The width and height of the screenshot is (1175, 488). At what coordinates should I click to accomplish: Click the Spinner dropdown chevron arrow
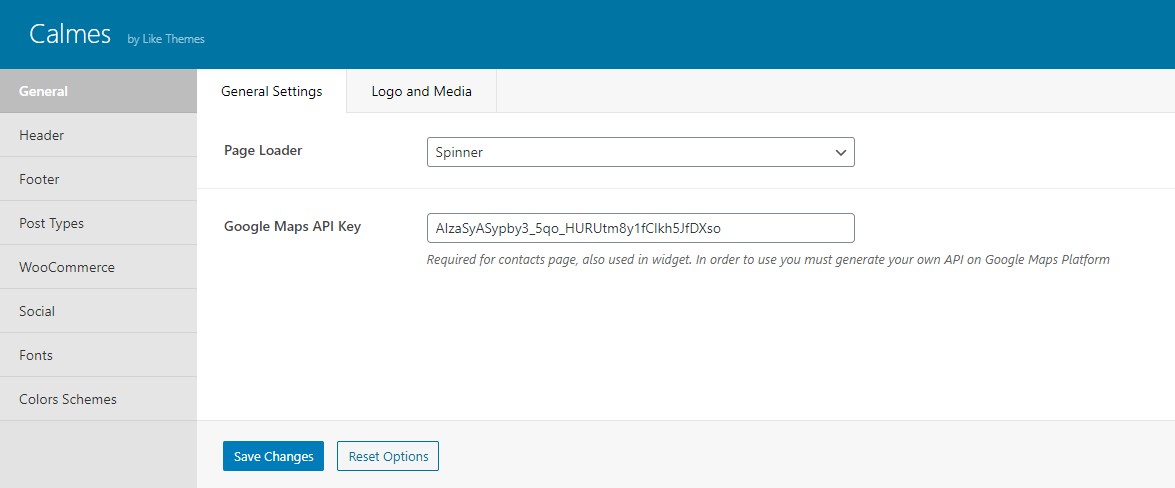(x=841, y=152)
